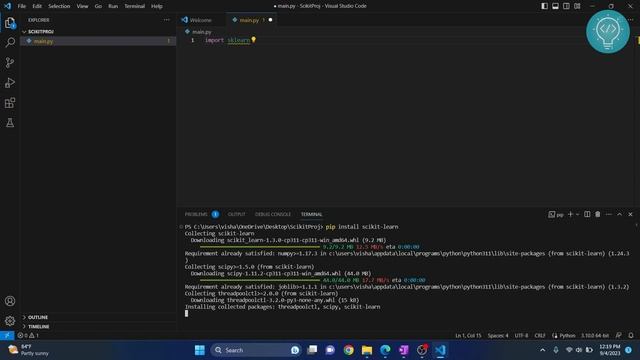
Task: Open the View menu
Action: (x=82, y=6)
